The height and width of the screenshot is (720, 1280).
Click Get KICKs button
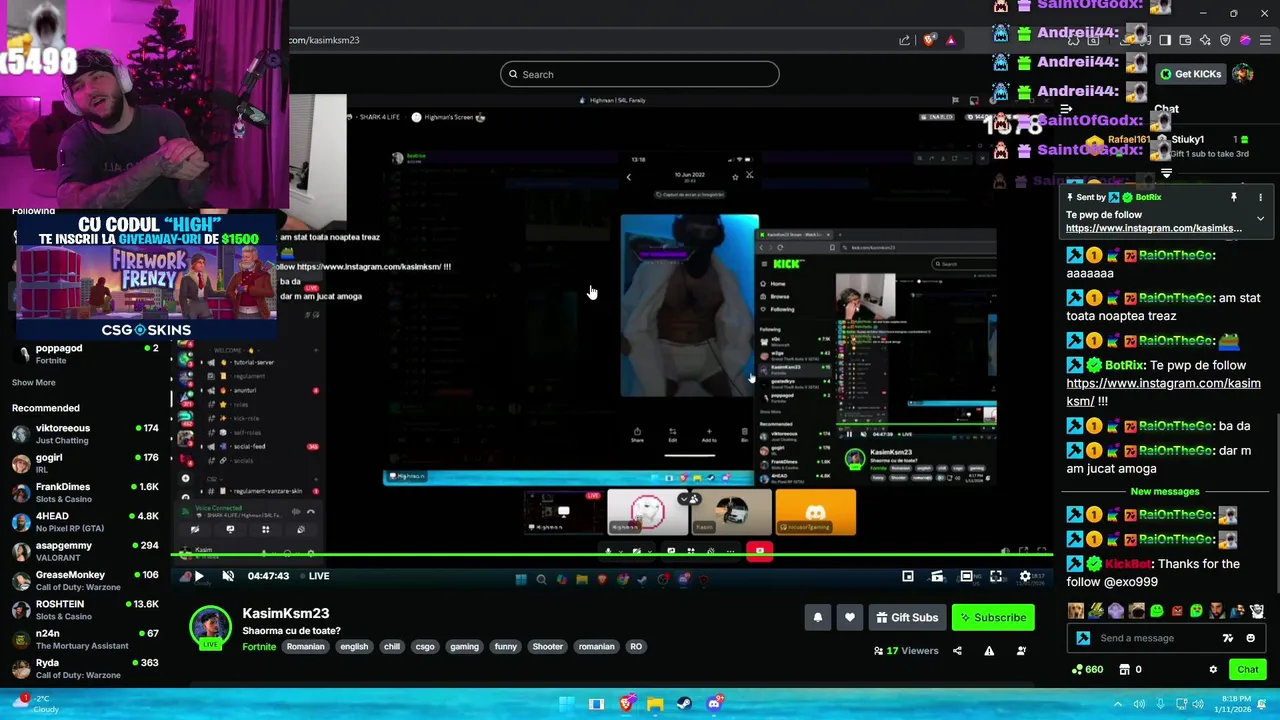pyautogui.click(x=1190, y=74)
